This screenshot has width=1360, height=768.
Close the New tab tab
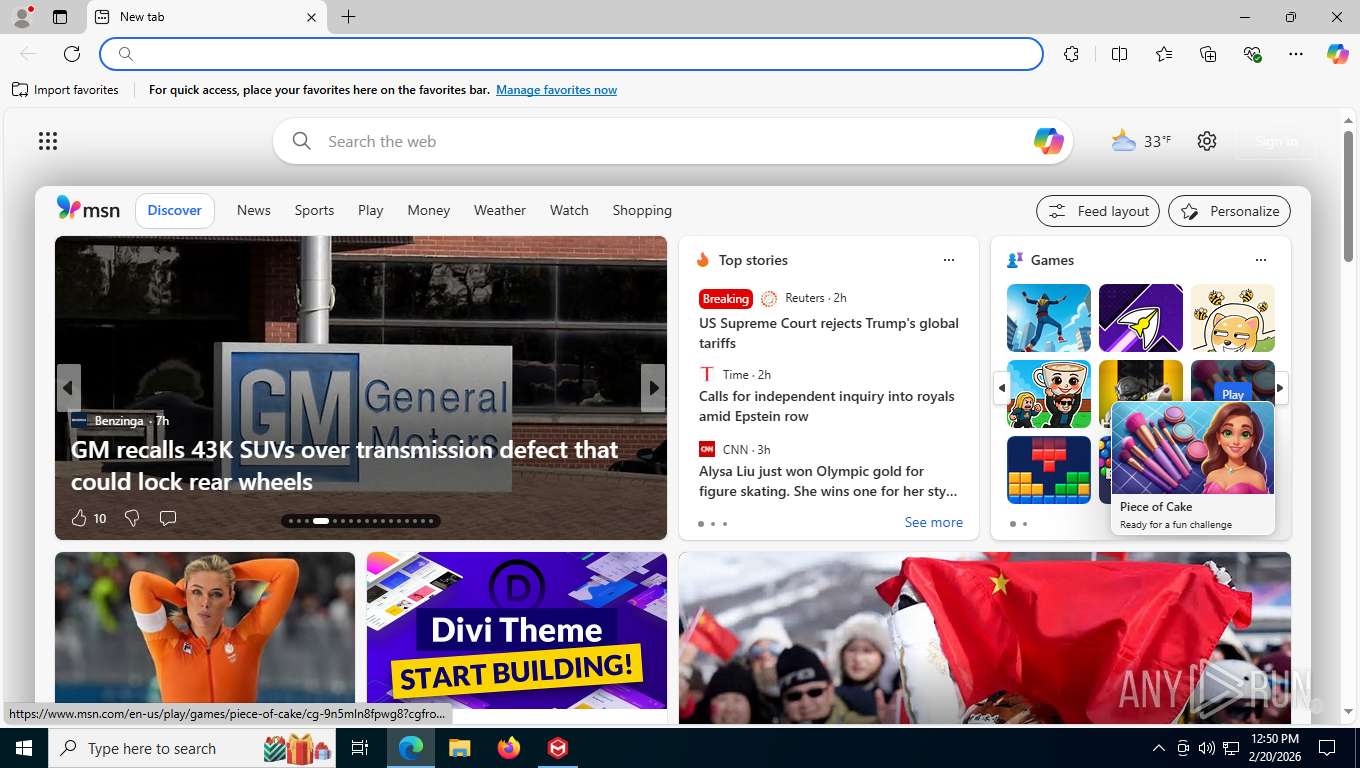[311, 17]
